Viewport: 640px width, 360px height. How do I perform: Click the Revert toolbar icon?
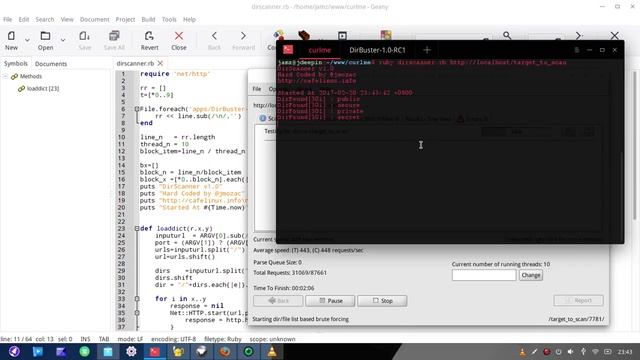tap(149, 36)
